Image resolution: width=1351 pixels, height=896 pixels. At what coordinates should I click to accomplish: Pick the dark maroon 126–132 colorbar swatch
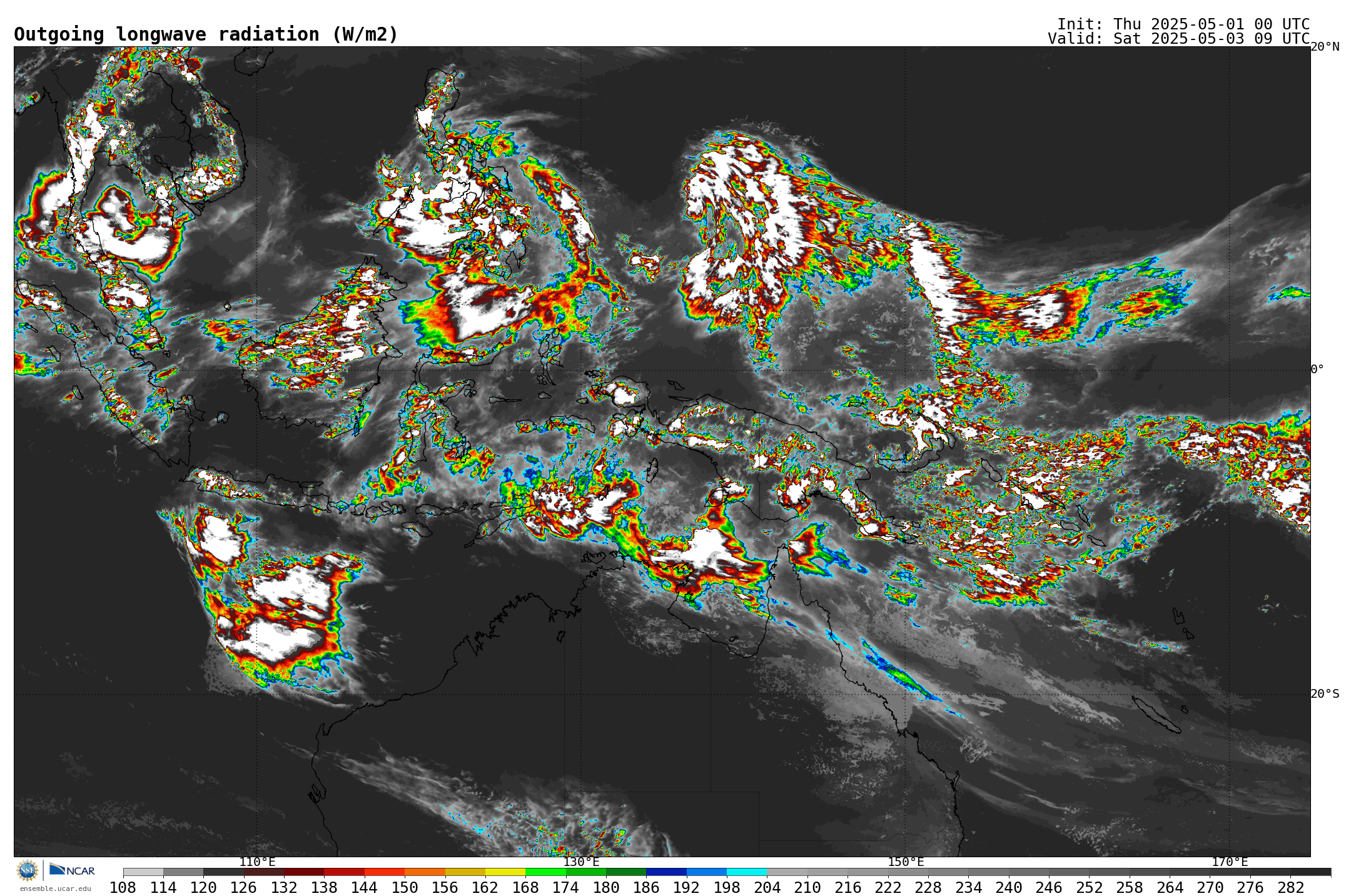pos(264,872)
